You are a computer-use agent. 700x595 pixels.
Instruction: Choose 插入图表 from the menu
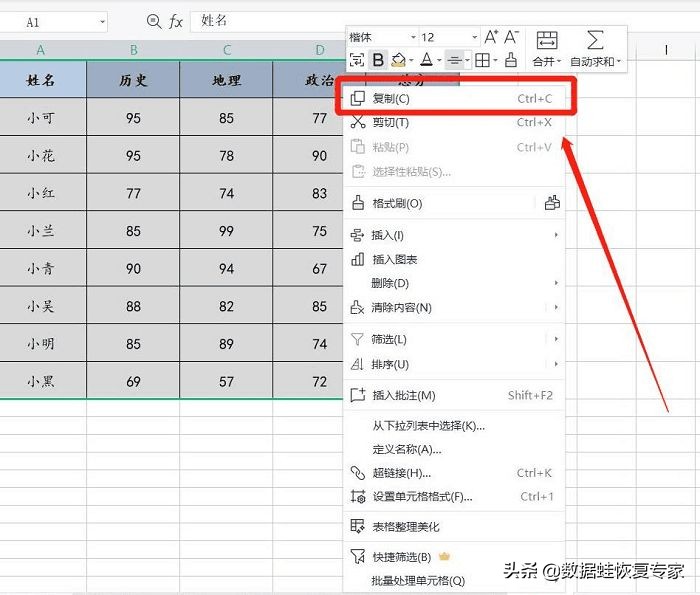pyautogui.click(x=454, y=259)
